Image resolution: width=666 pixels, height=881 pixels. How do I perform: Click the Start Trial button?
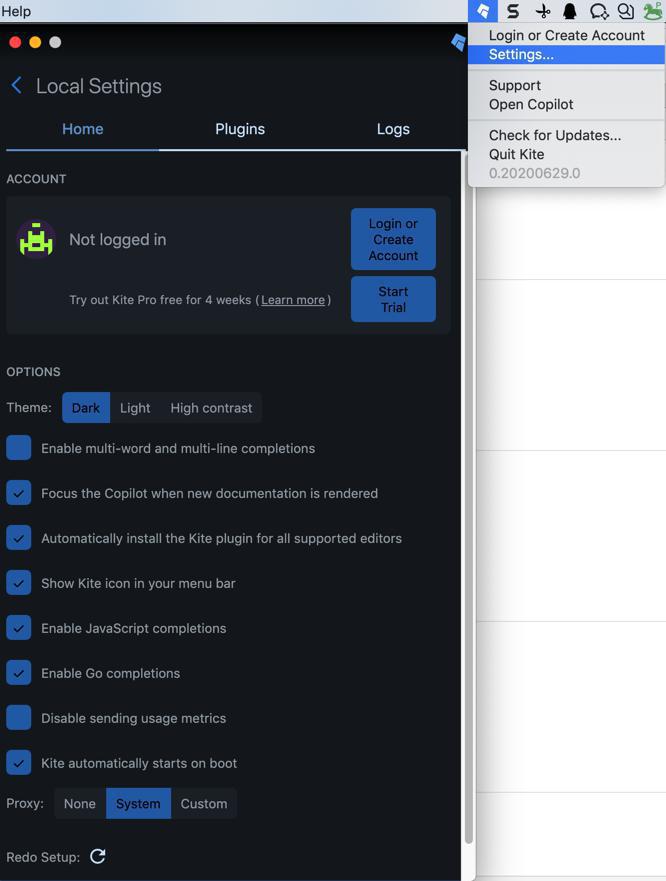[x=393, y=299]
